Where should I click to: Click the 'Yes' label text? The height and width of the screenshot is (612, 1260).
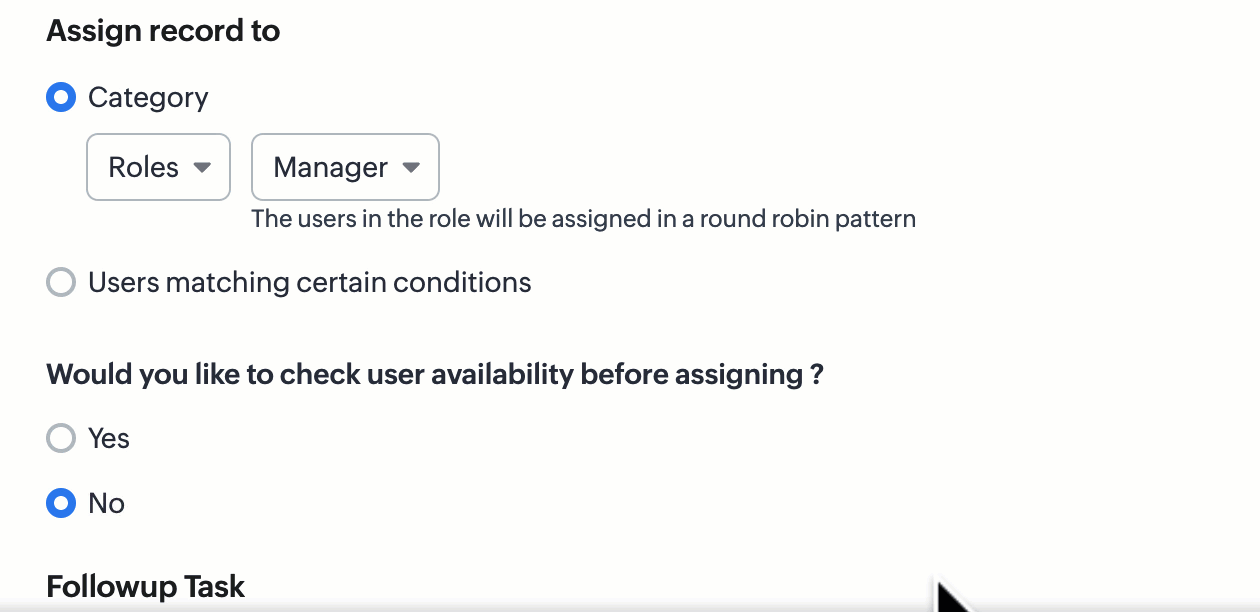pyautogui.click(x=109, y=438)
